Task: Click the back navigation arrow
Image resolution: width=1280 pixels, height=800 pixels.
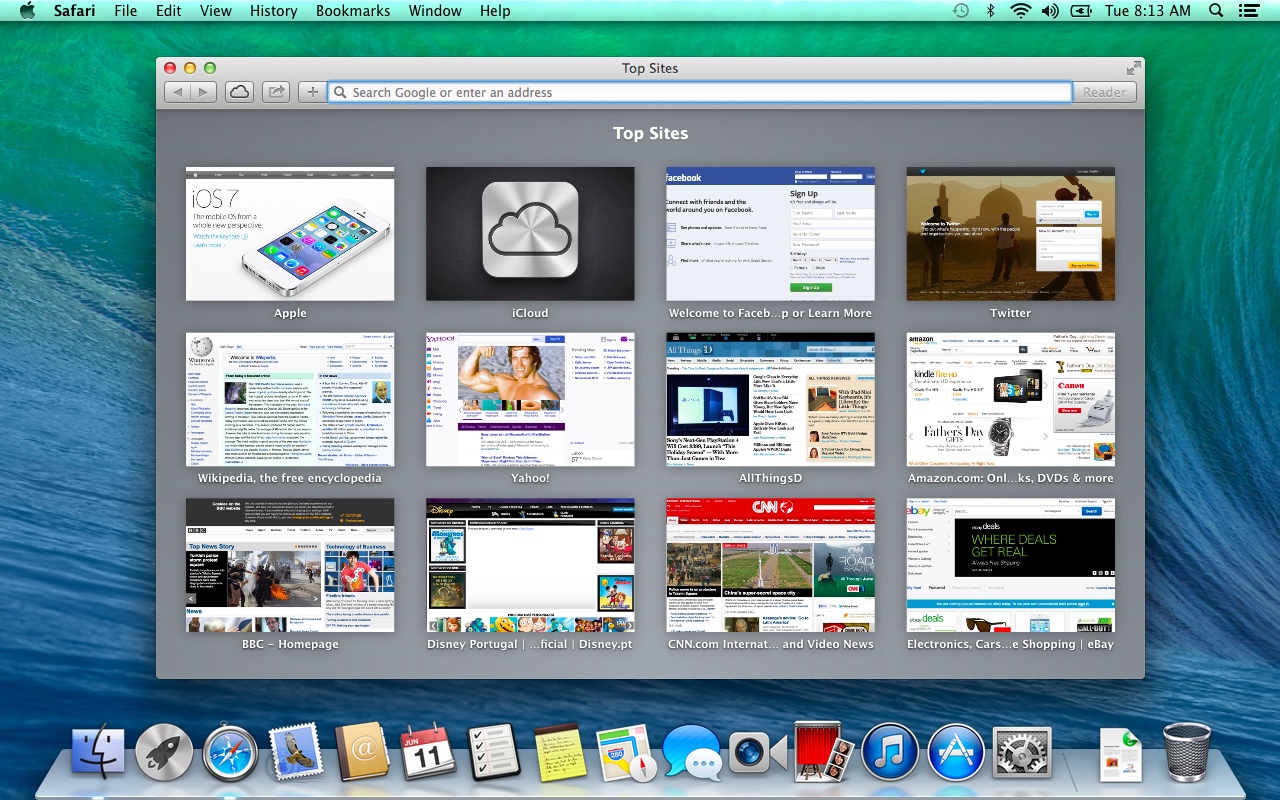Action: coord(177,91)
